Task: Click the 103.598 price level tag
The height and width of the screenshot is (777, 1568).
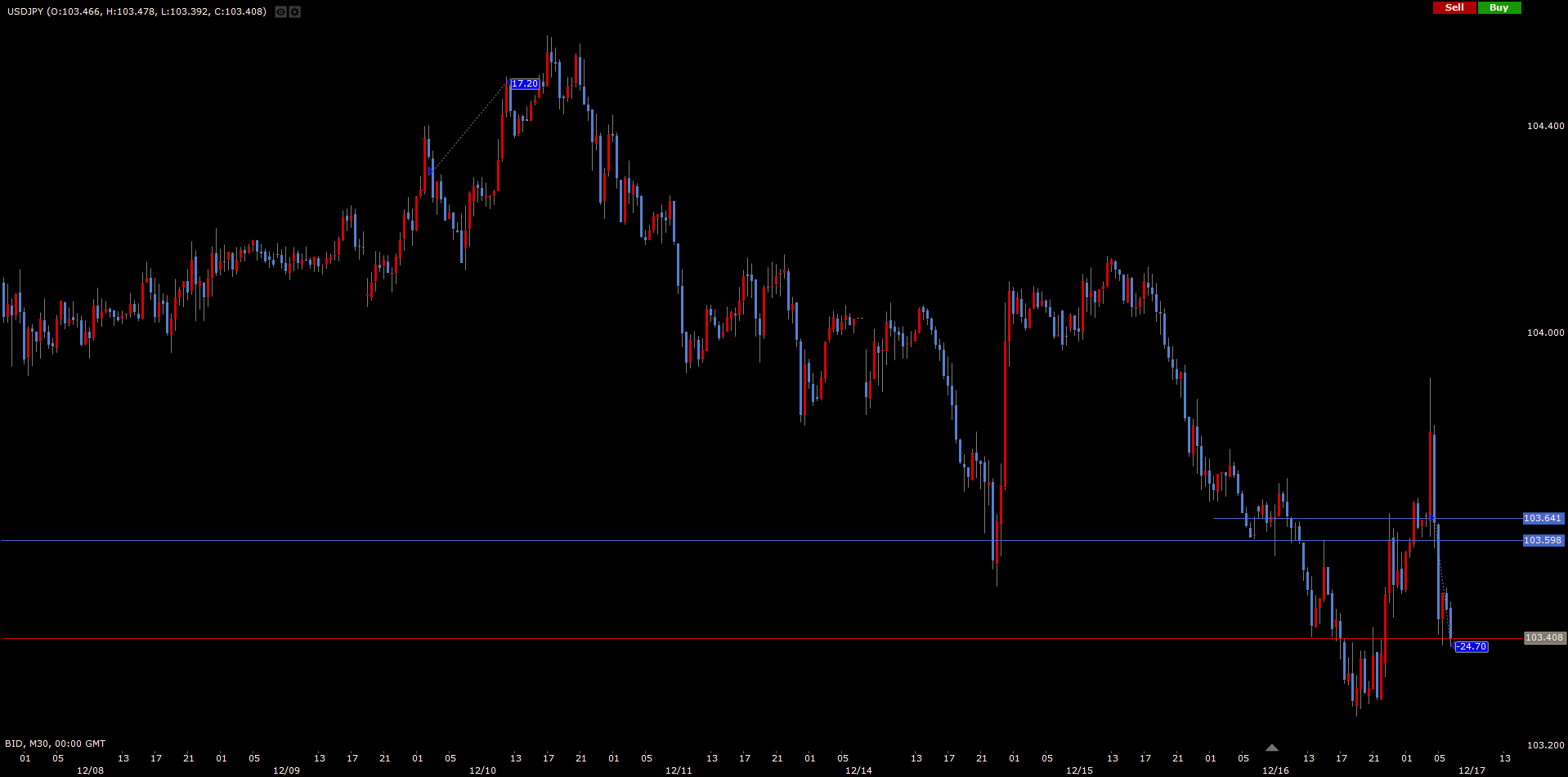Action: [x=1543, y=541]
